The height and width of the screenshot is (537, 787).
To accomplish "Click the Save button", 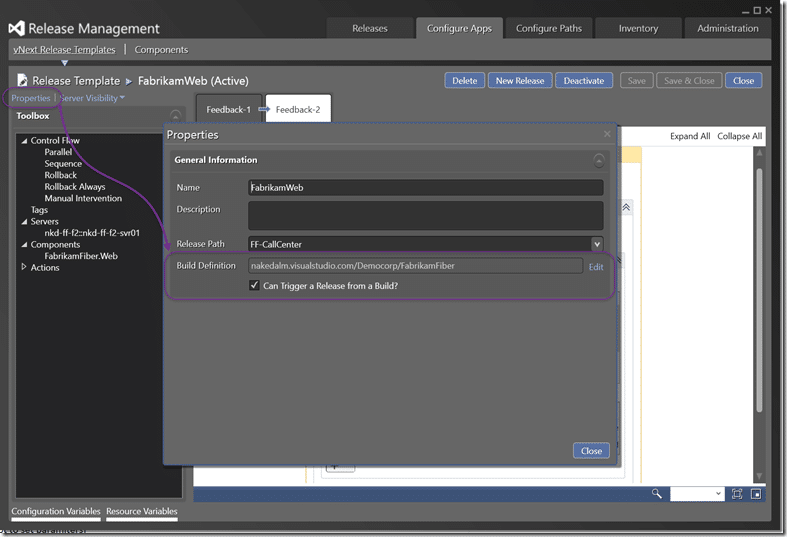I will tap(636, 80).
